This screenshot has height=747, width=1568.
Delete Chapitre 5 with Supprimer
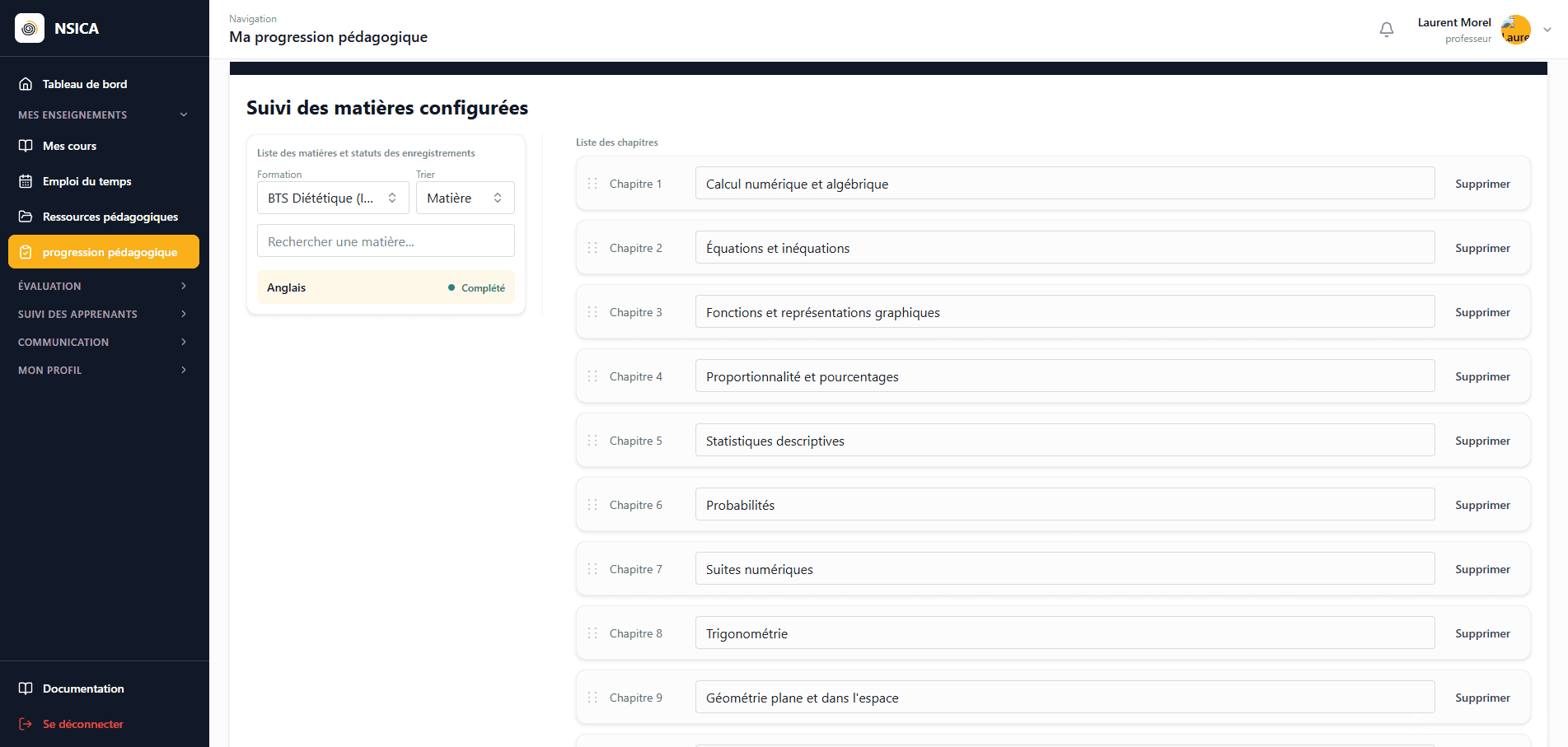point(1482,441)
